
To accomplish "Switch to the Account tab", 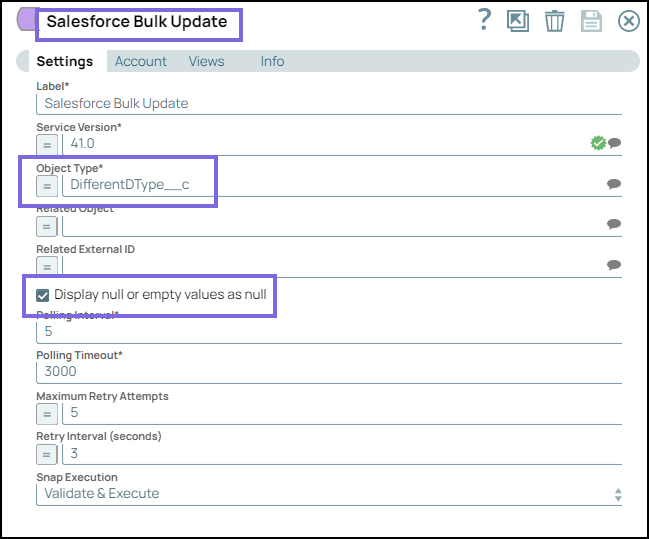I will [140, 61].
